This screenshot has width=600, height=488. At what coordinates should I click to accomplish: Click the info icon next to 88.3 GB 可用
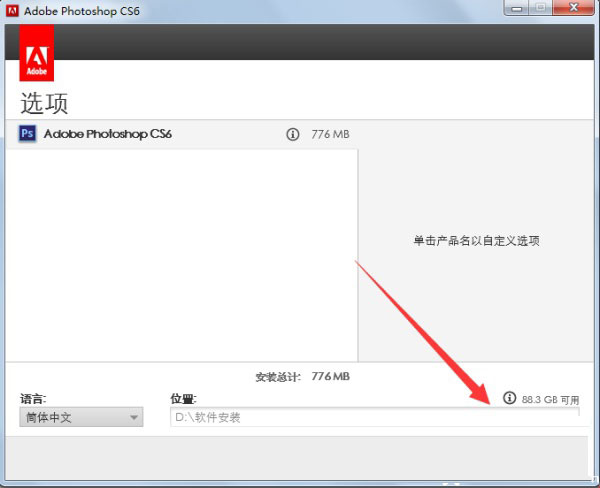pos(509,398)
